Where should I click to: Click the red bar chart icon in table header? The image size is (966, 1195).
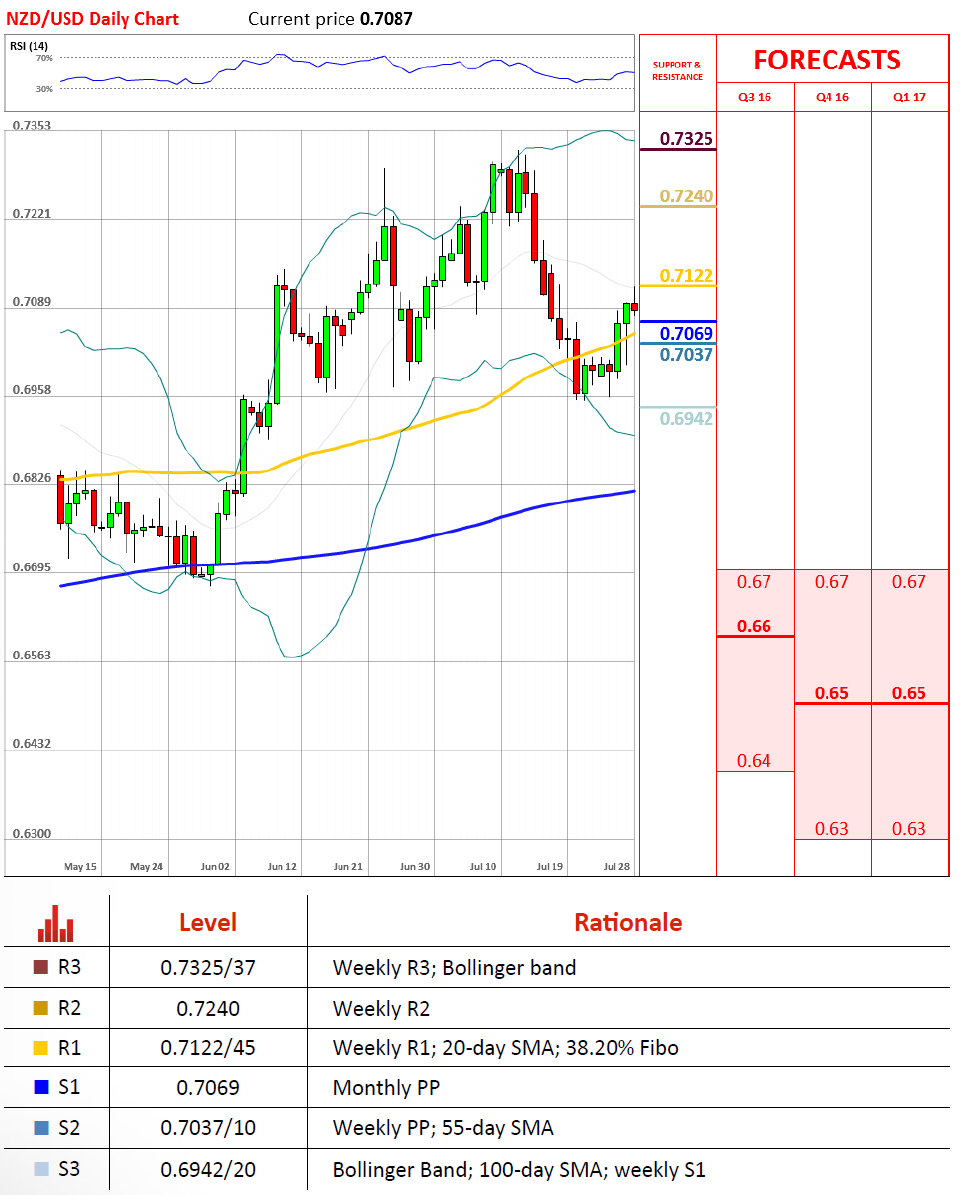(x=56, y=923)
